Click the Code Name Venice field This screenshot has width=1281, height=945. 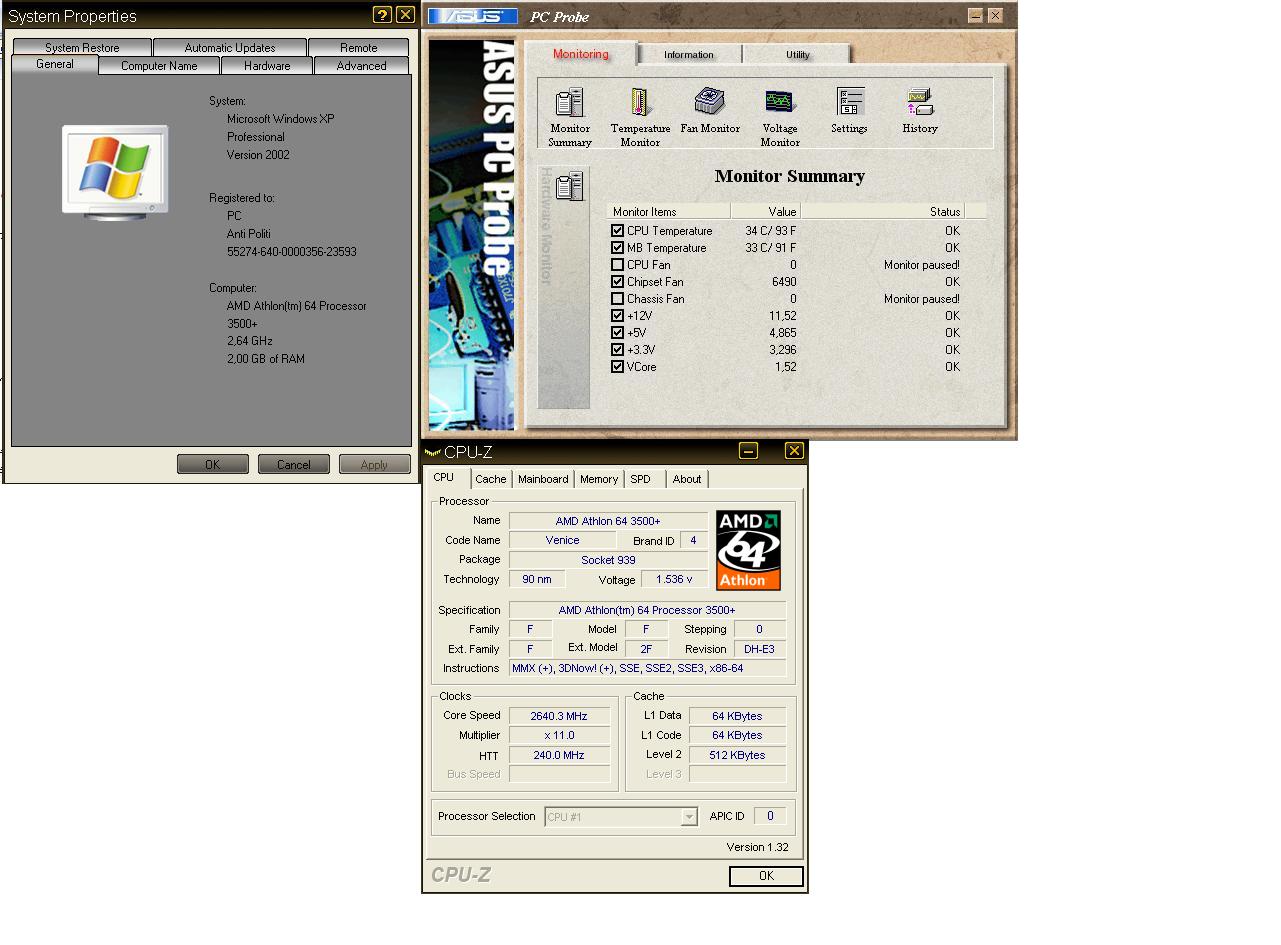click(562, 540)
